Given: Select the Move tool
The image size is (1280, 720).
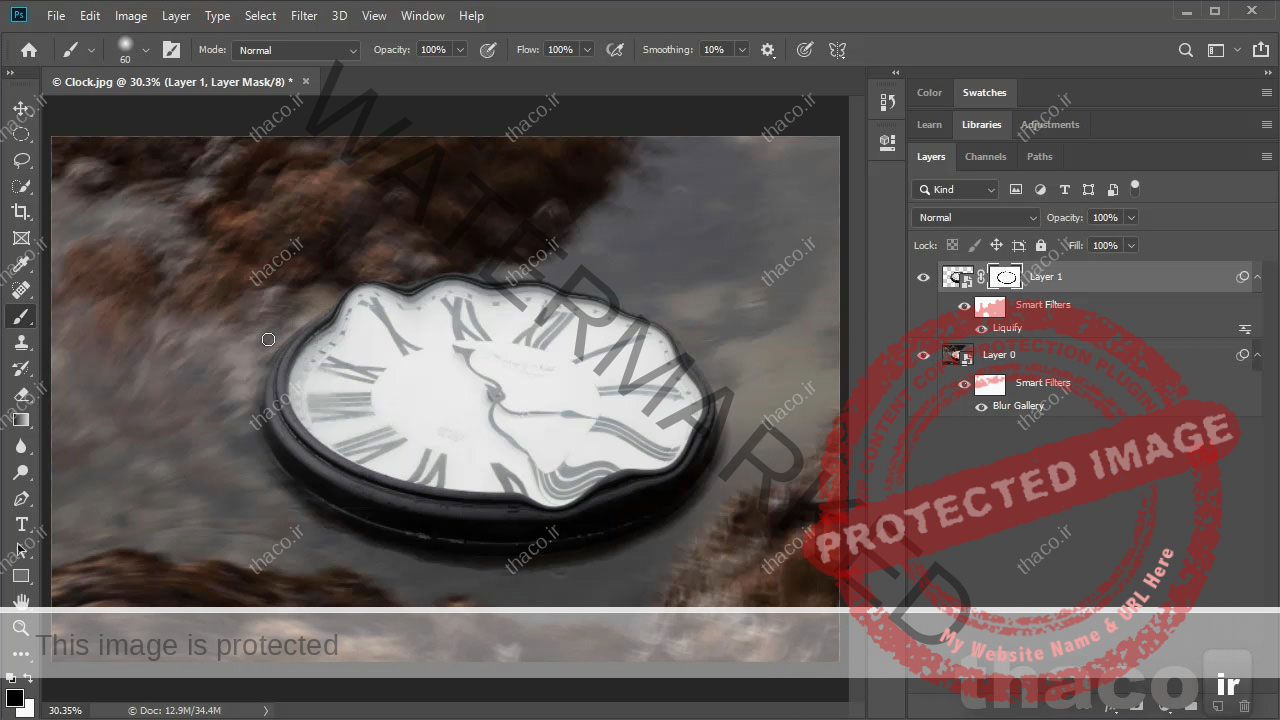Looking at the screenshot, I should pyautogui.click(x=21, y=108).
